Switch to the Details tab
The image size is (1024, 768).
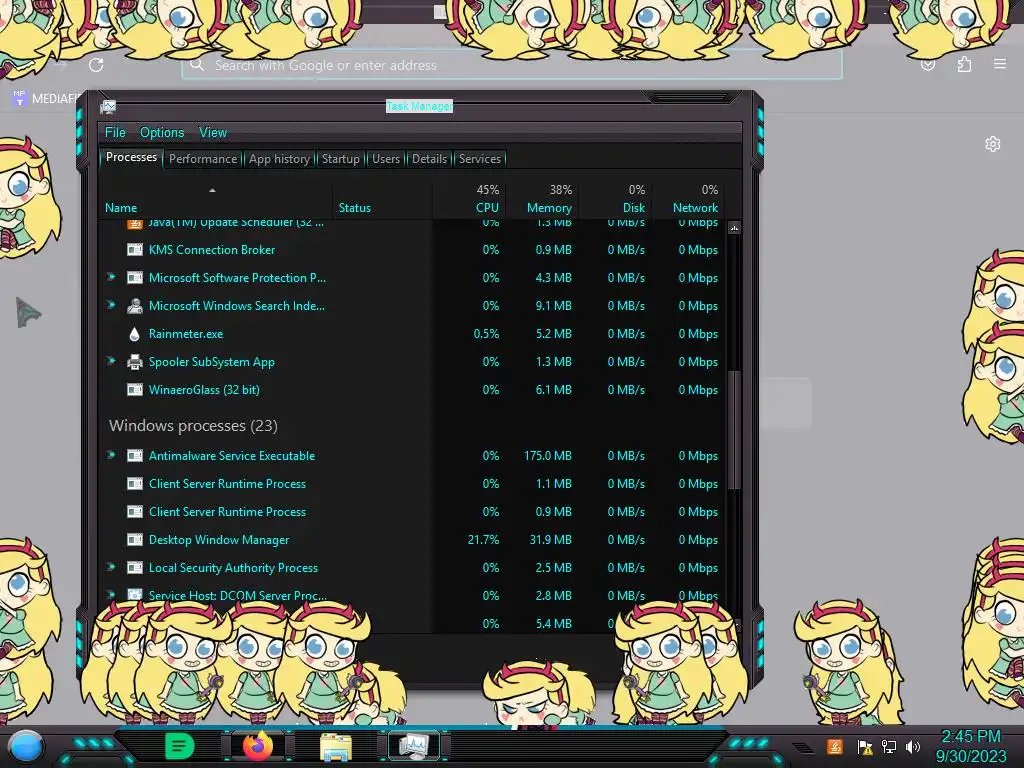click(x=429, y=159)
